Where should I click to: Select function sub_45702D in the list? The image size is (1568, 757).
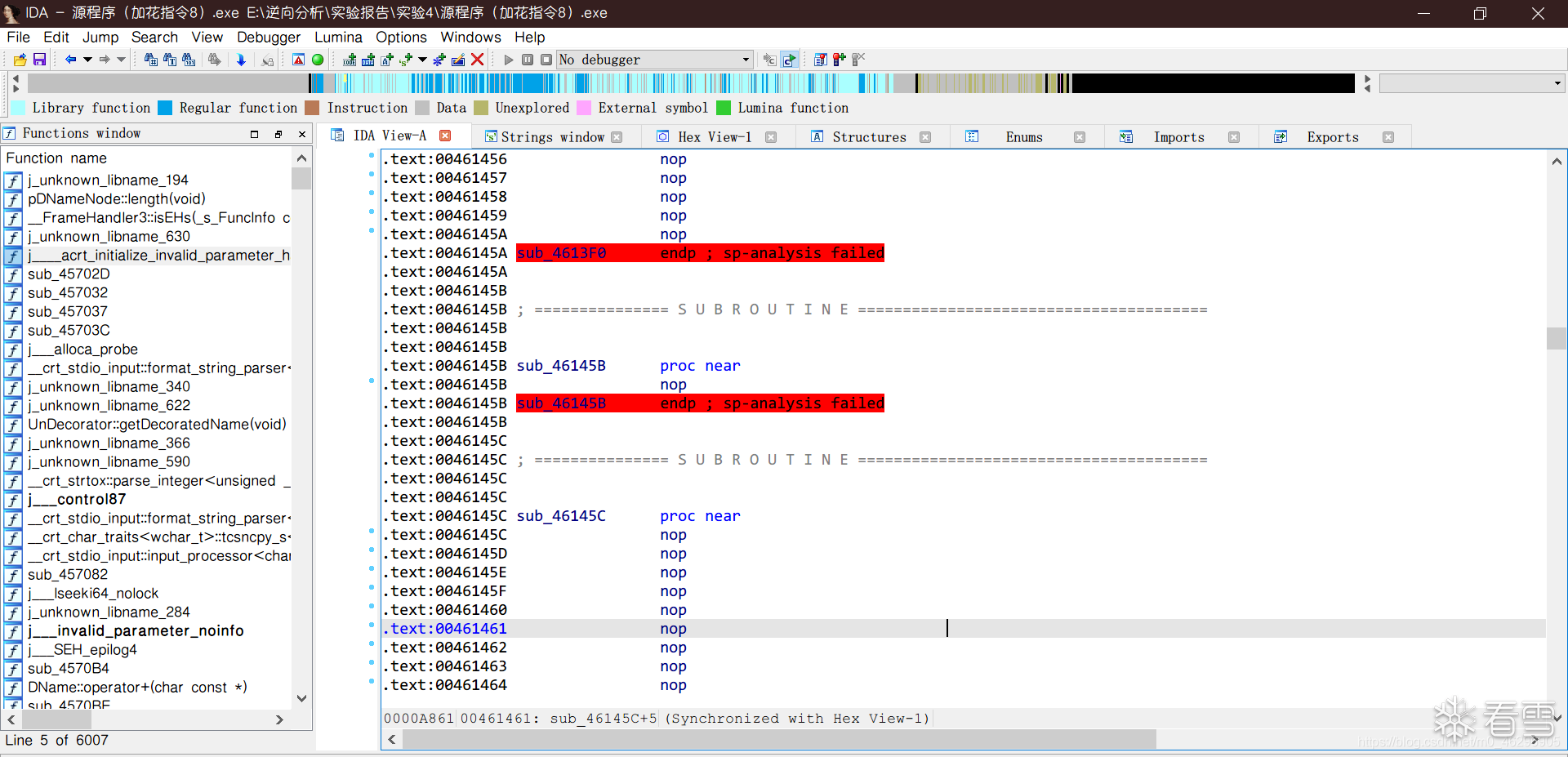(x=69, y=274)
